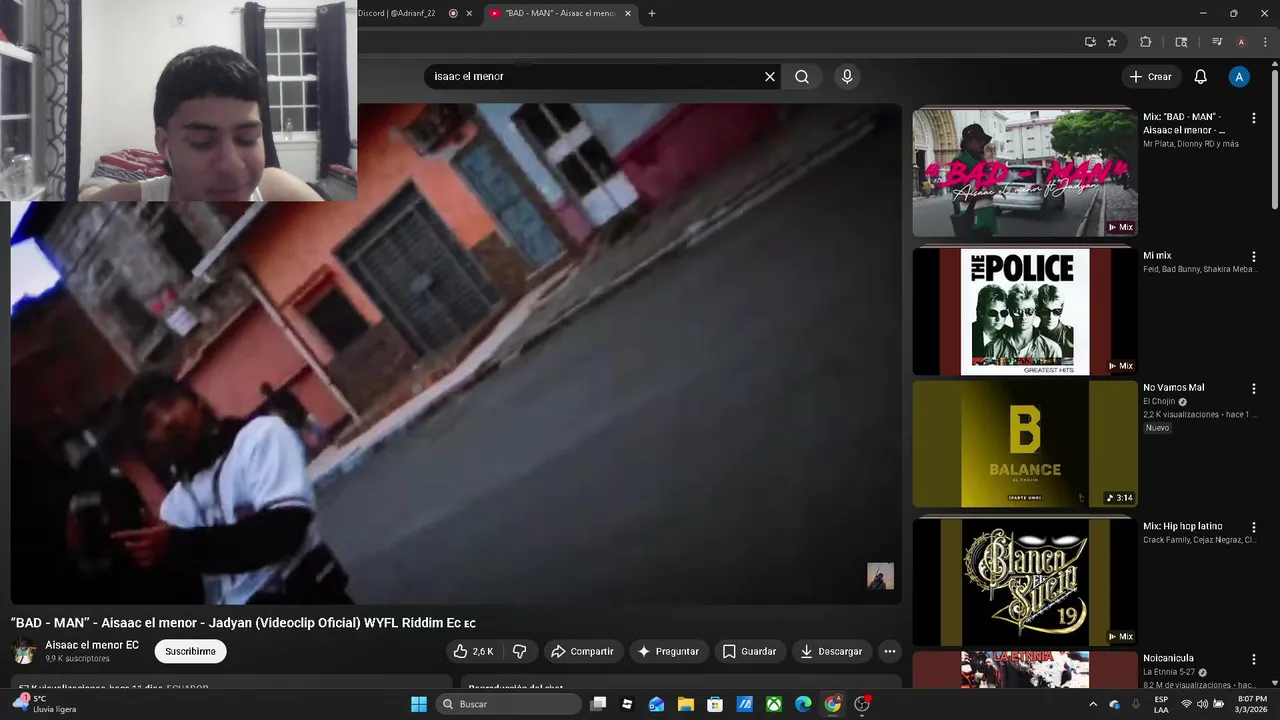Screen dimensions: 1280x720
Task: Dislike the BAD - MAN video
Action: coord(520,651)
